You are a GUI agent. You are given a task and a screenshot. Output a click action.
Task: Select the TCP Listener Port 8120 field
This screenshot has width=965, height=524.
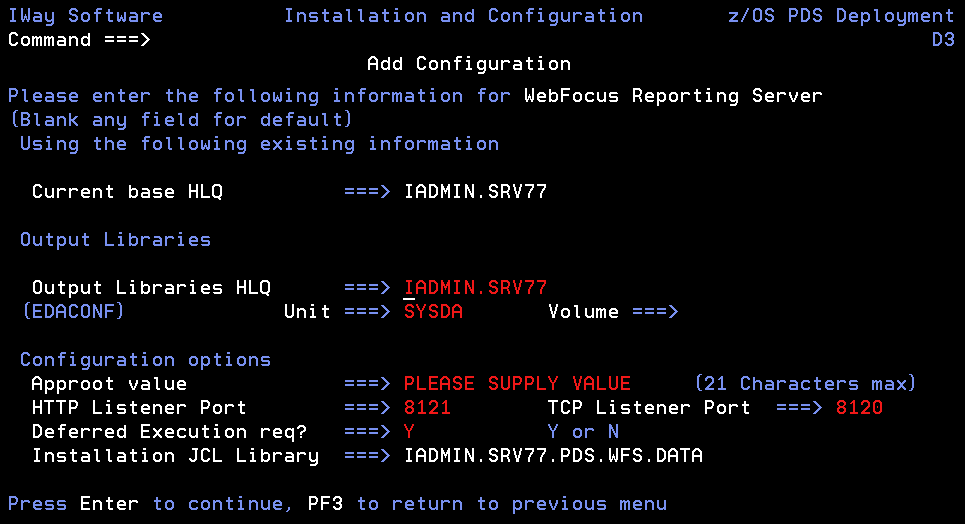859,408
